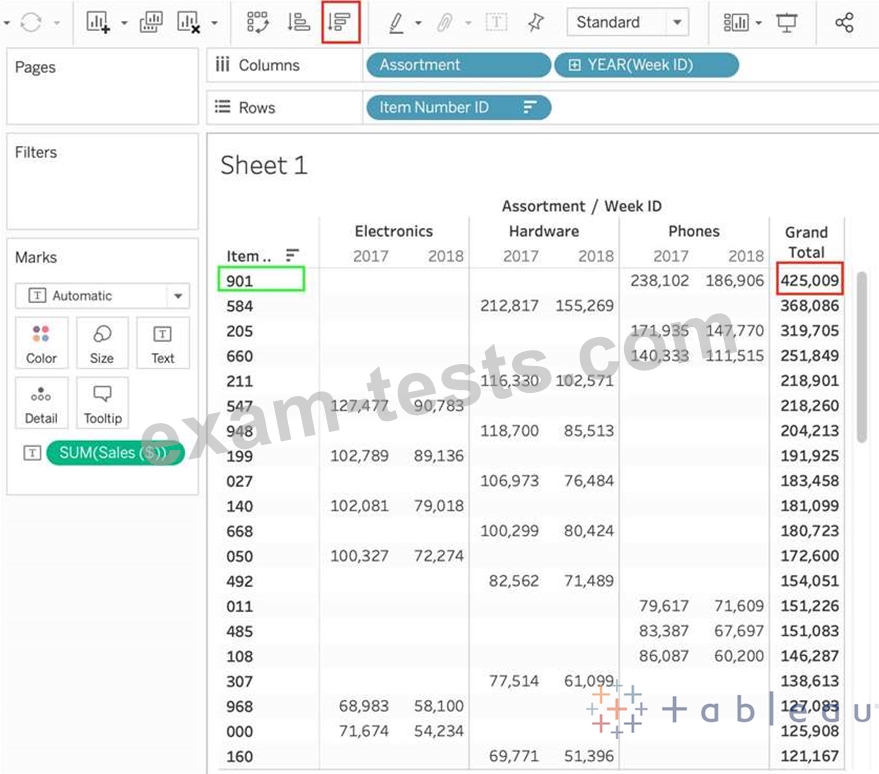879x774 pixels.
Task: Click the Sort Descending toolbar icon
Action: click(x=341, y=22)
